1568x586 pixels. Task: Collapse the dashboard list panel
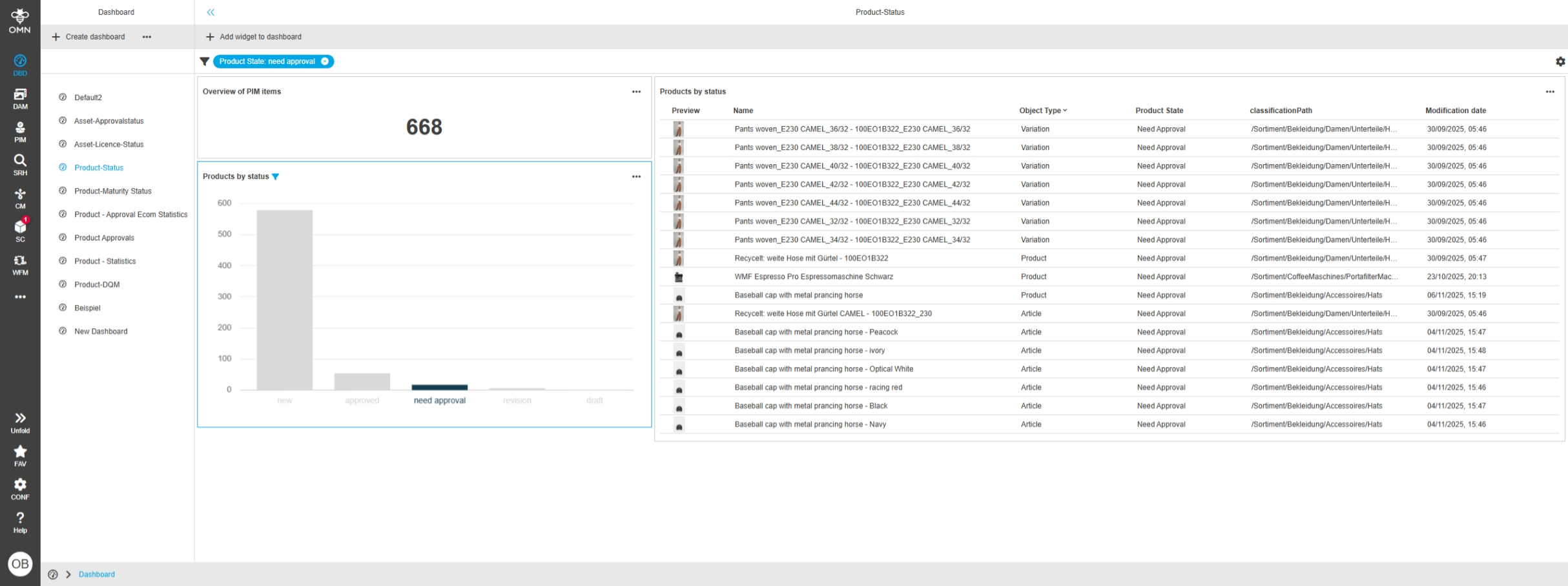coord(209,12)
